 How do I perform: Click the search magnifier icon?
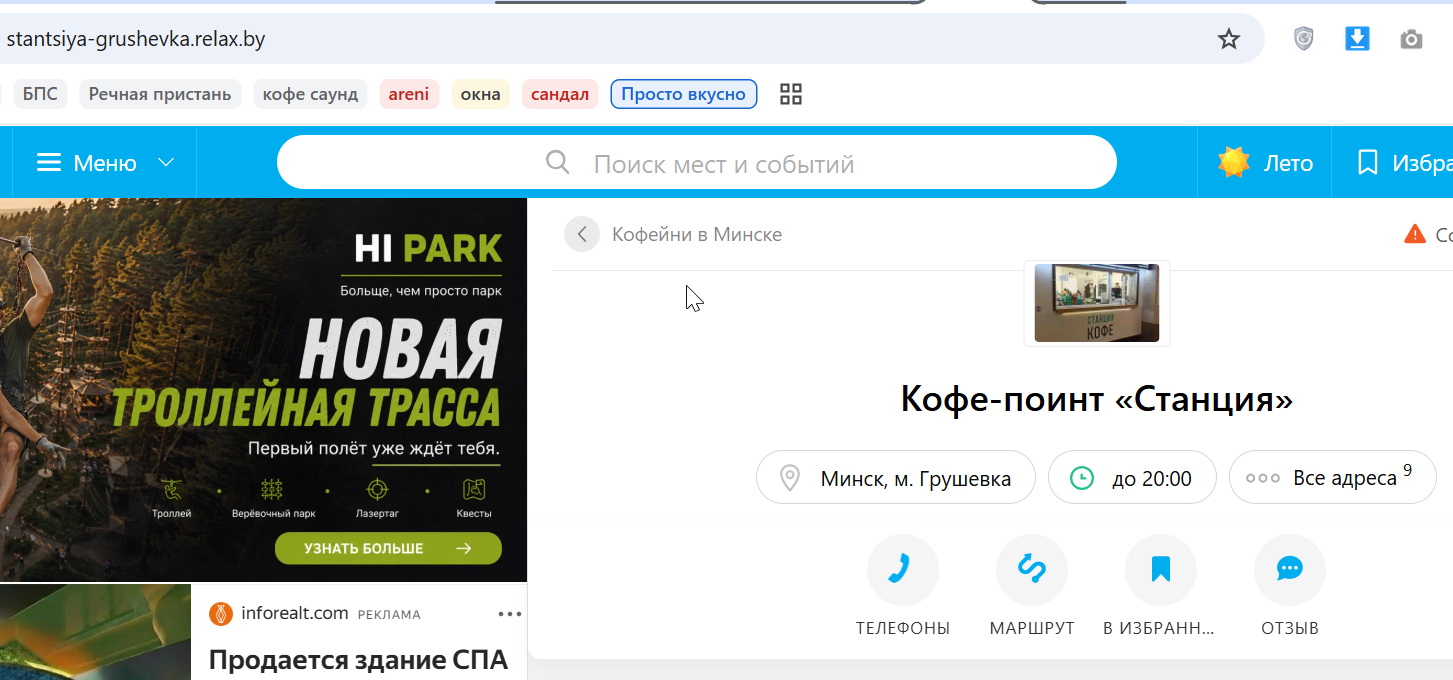coord(558,162)
